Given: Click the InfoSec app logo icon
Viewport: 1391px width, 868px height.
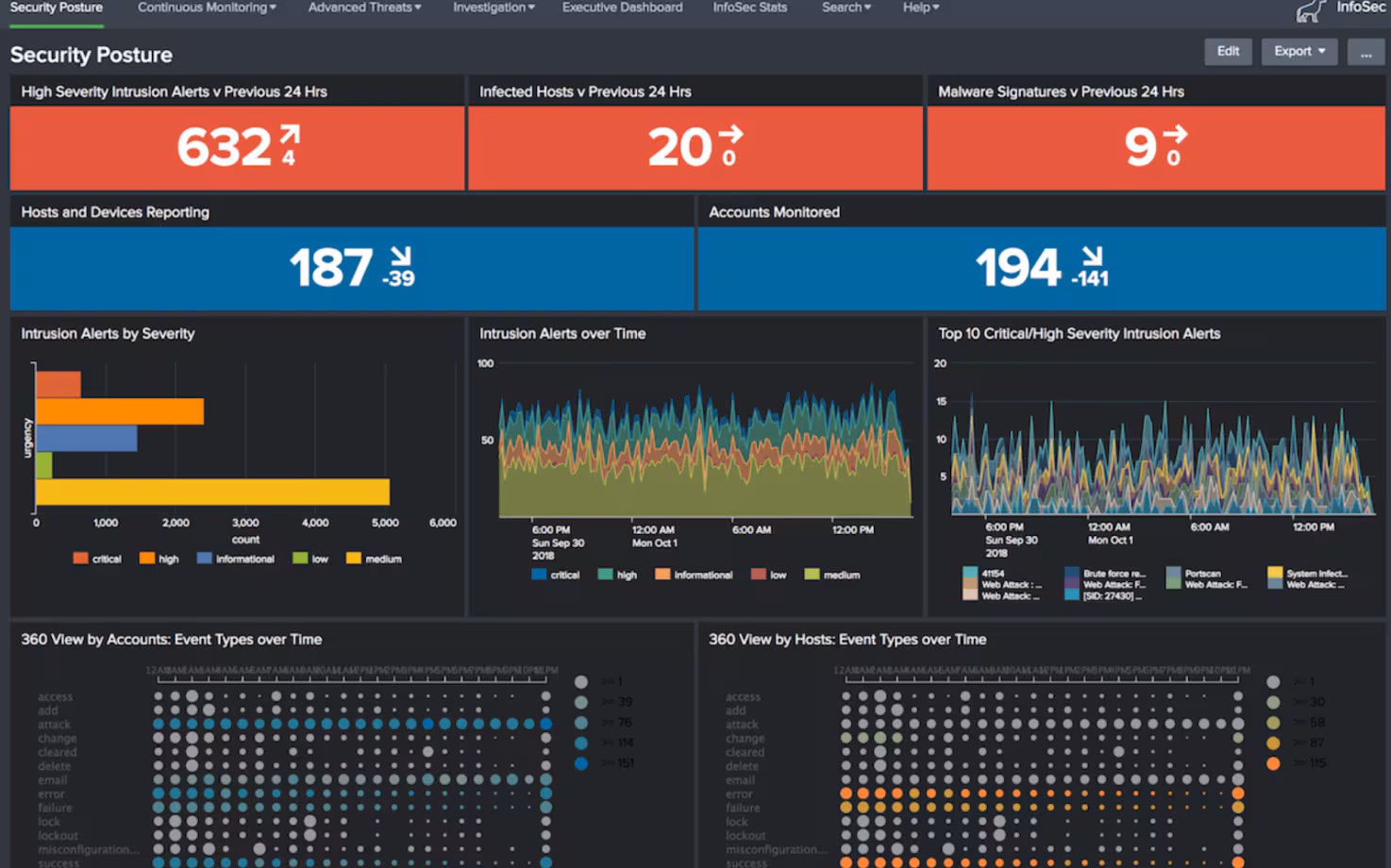Looking at the screenshot, I should pyautogui.click(x=1311, y=10).
